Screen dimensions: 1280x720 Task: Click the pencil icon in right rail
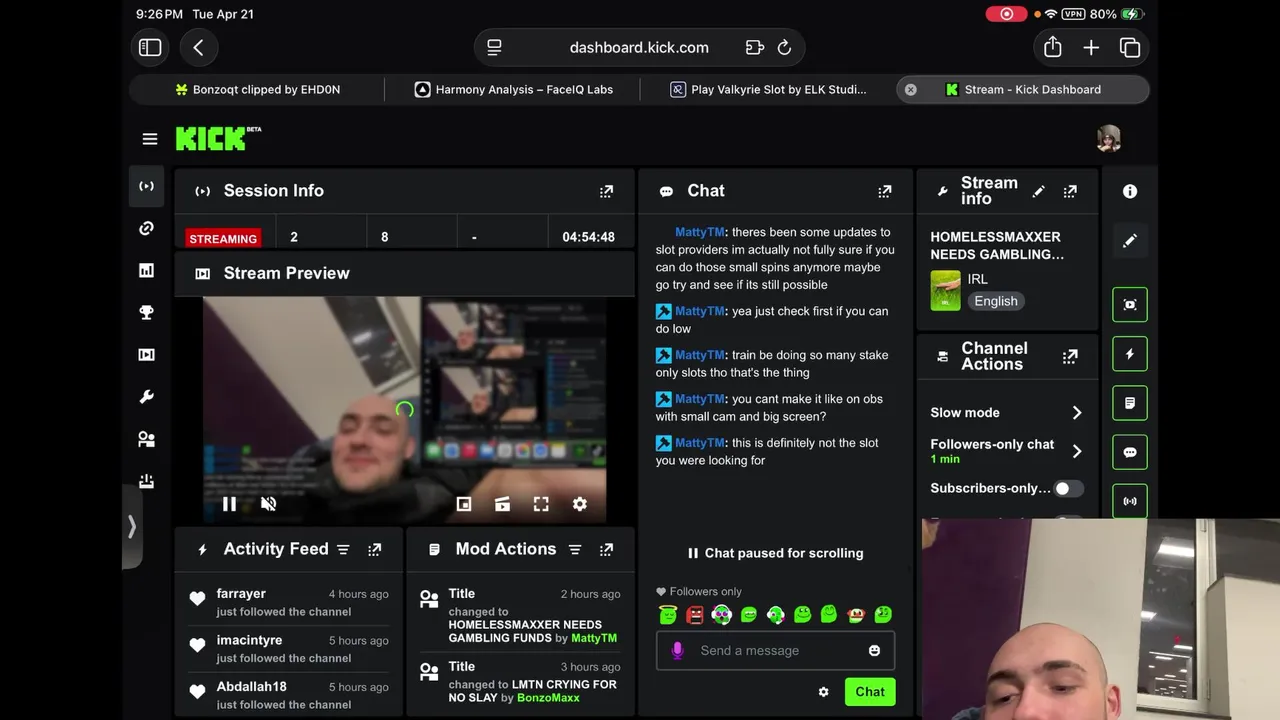(1130, 240)
